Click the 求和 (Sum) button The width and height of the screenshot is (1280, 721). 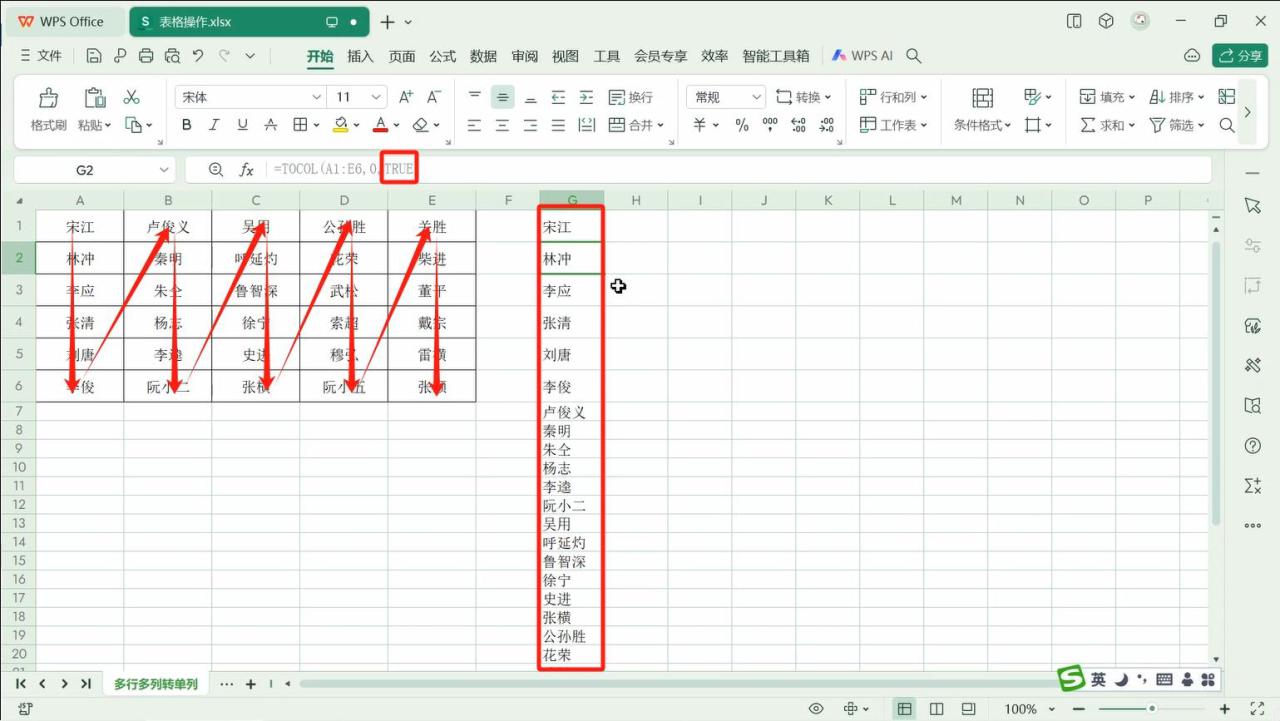[1107, 125]
